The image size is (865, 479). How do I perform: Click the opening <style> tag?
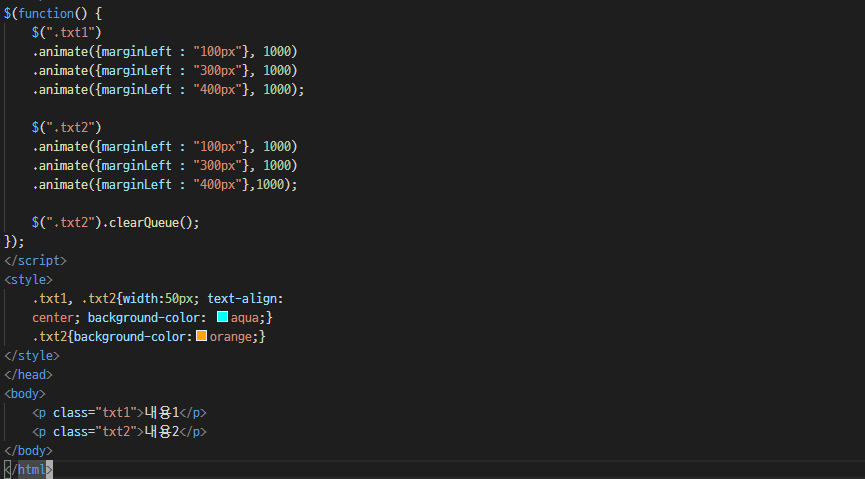[28, 279]
